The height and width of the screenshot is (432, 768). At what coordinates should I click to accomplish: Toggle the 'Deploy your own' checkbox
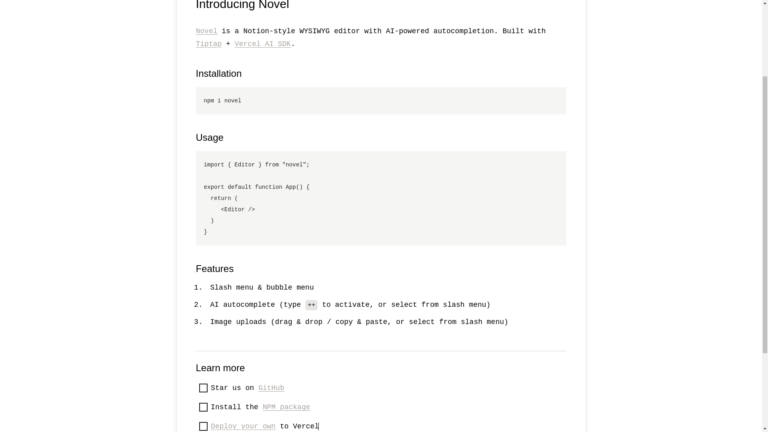(203, 426)
